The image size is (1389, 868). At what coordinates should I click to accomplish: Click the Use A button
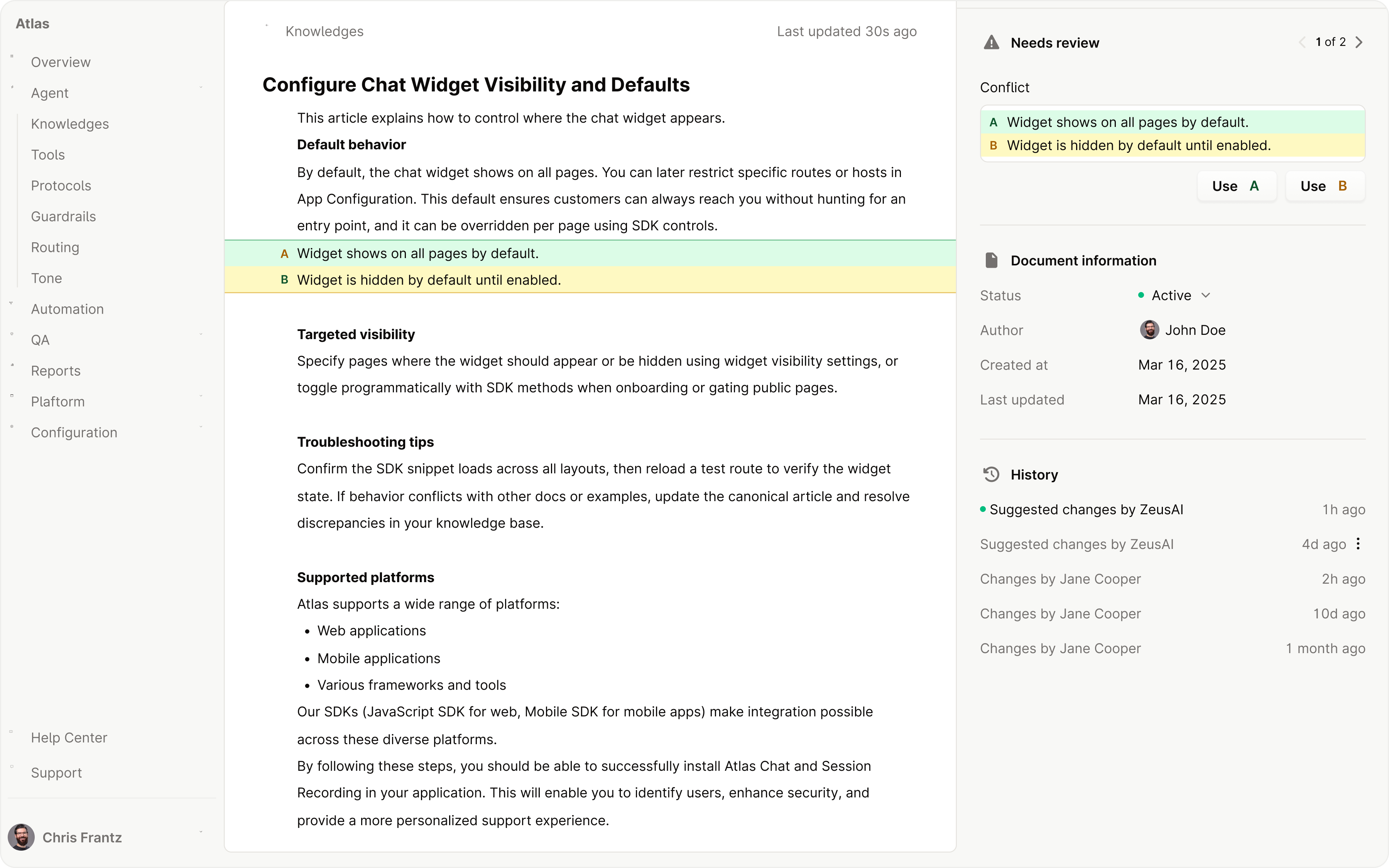pos(1236,186)
